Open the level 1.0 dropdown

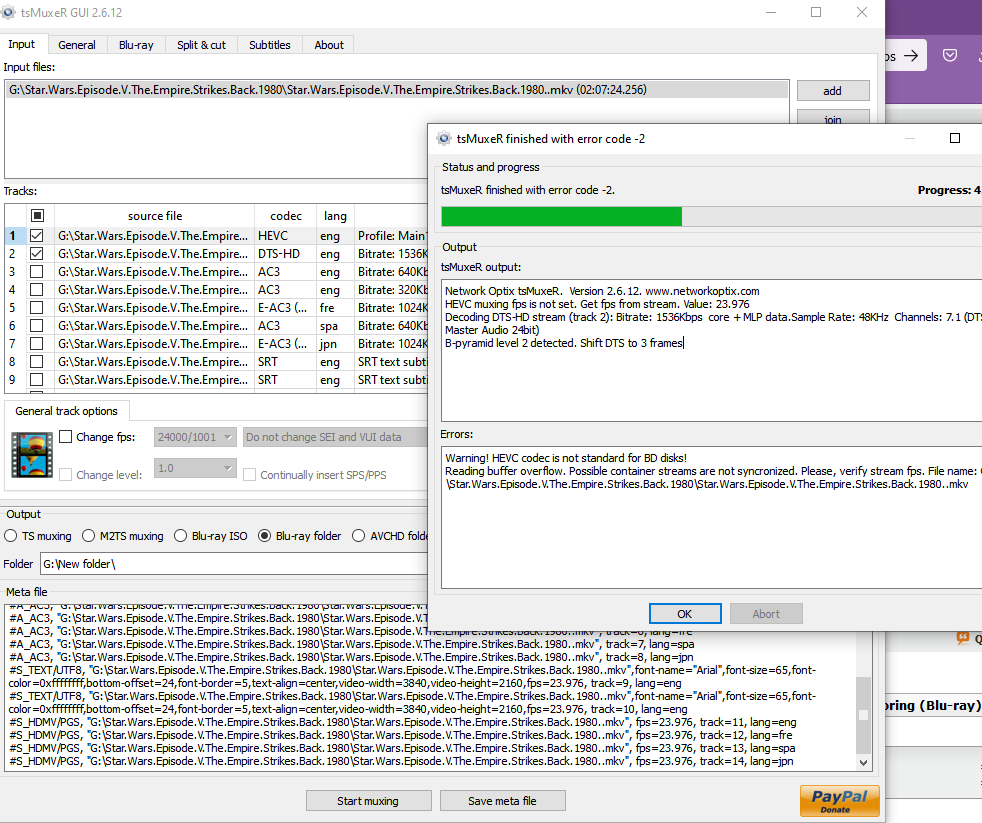tap(195, 468)
